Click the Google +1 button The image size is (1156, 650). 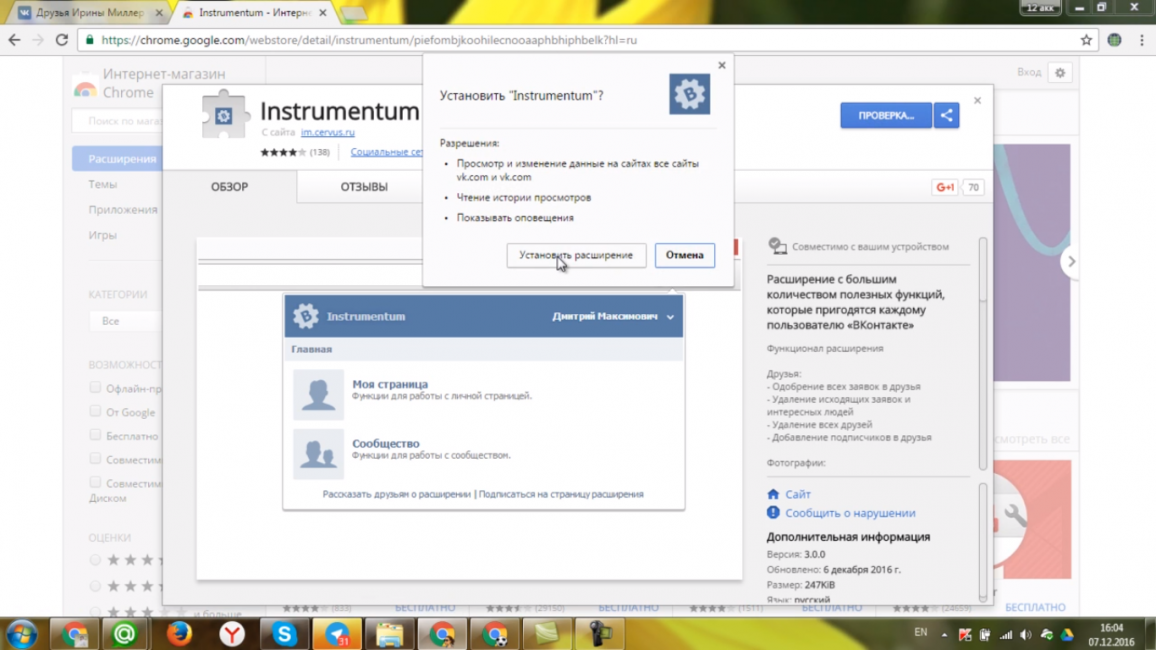[944, 187]
